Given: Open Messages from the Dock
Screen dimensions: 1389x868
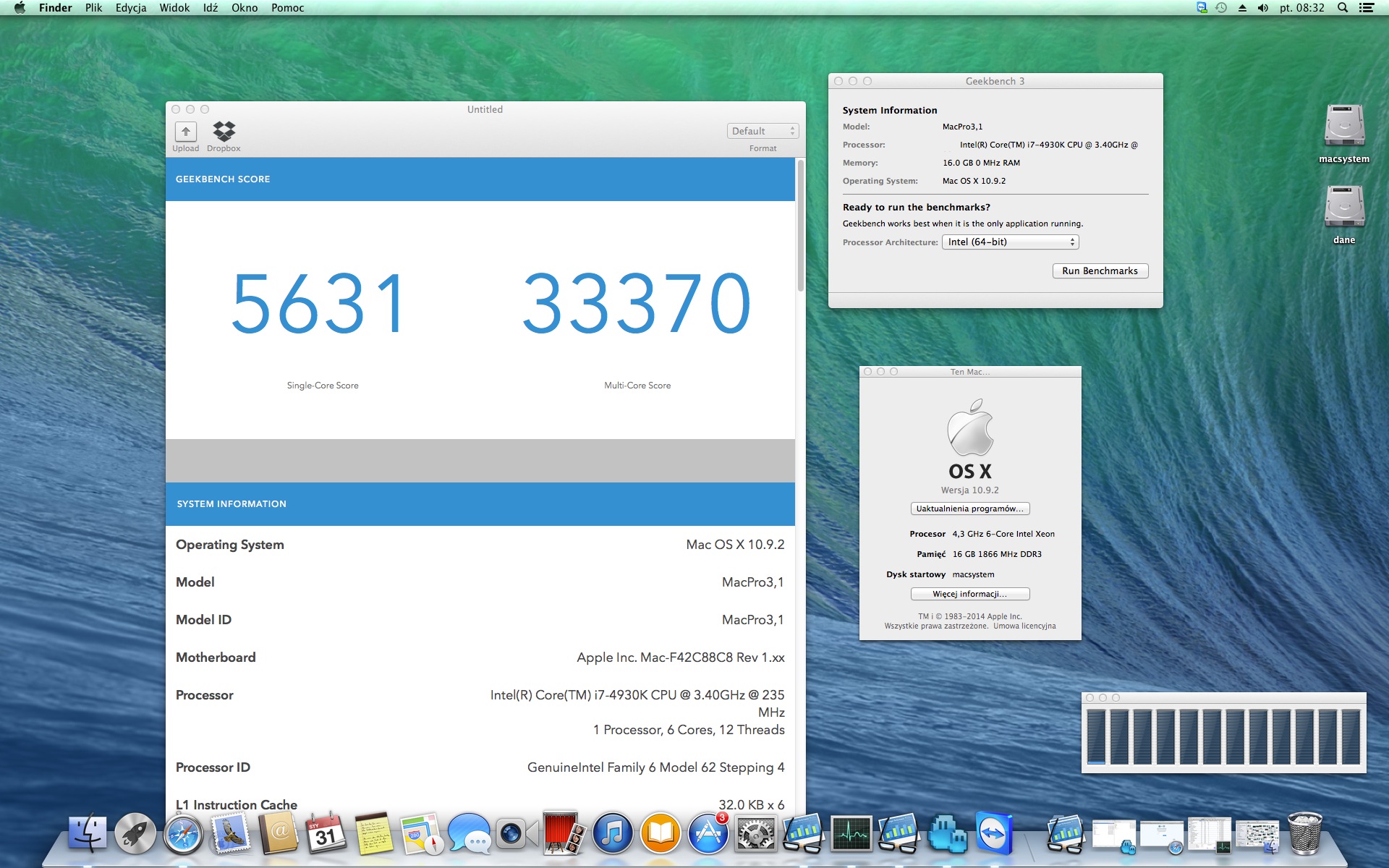Looking at the screenshot, I should pyautogui.click(x=470, y=833).
